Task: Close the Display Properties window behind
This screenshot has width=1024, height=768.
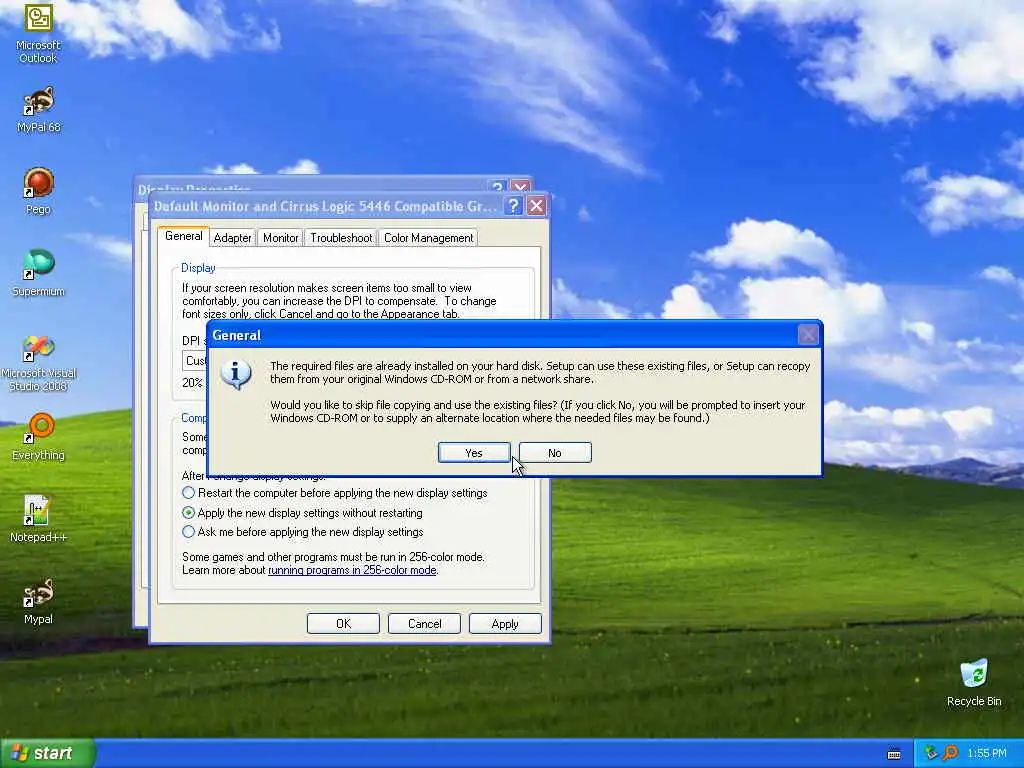Action: tap(520, 186)
